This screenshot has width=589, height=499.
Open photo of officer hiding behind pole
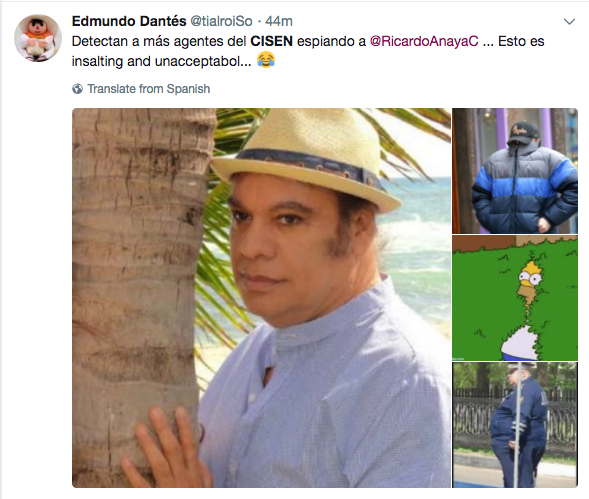(515, 425)
